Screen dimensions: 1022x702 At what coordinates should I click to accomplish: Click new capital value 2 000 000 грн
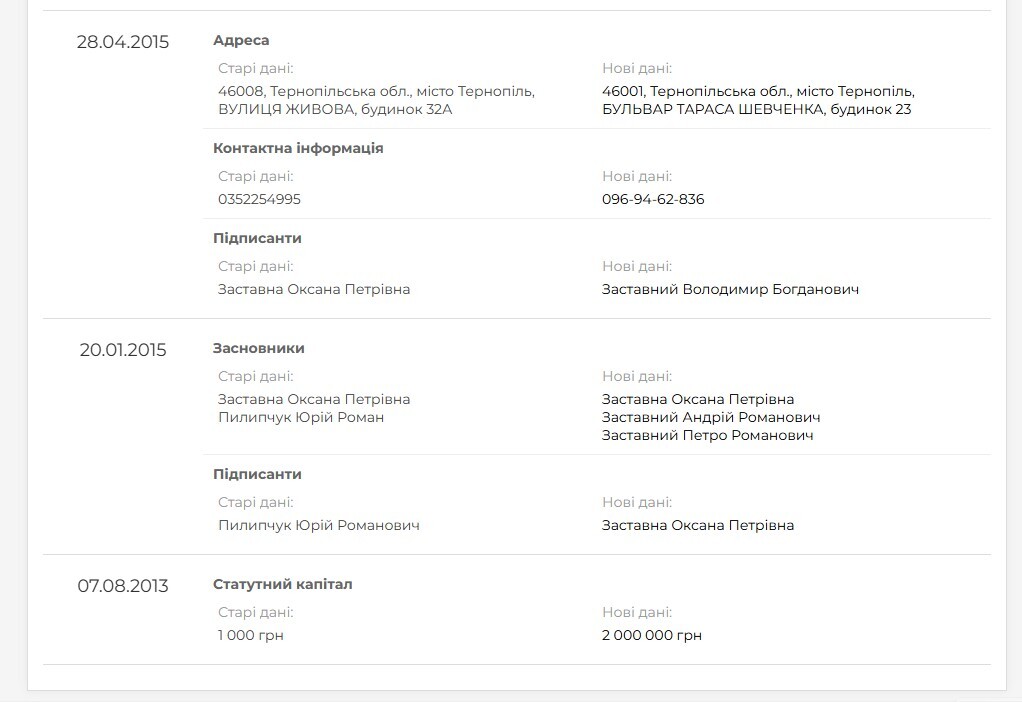(x=652, y=635)
